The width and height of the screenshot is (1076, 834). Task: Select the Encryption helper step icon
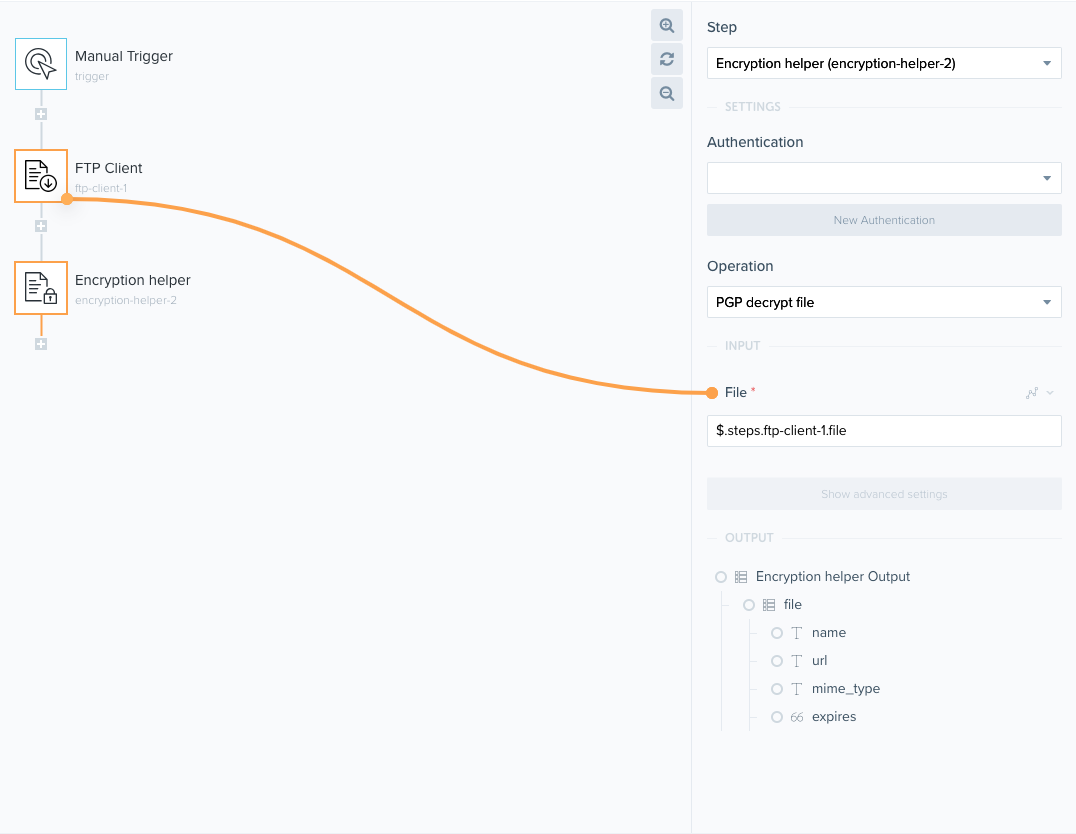click(x=41, y=288)
